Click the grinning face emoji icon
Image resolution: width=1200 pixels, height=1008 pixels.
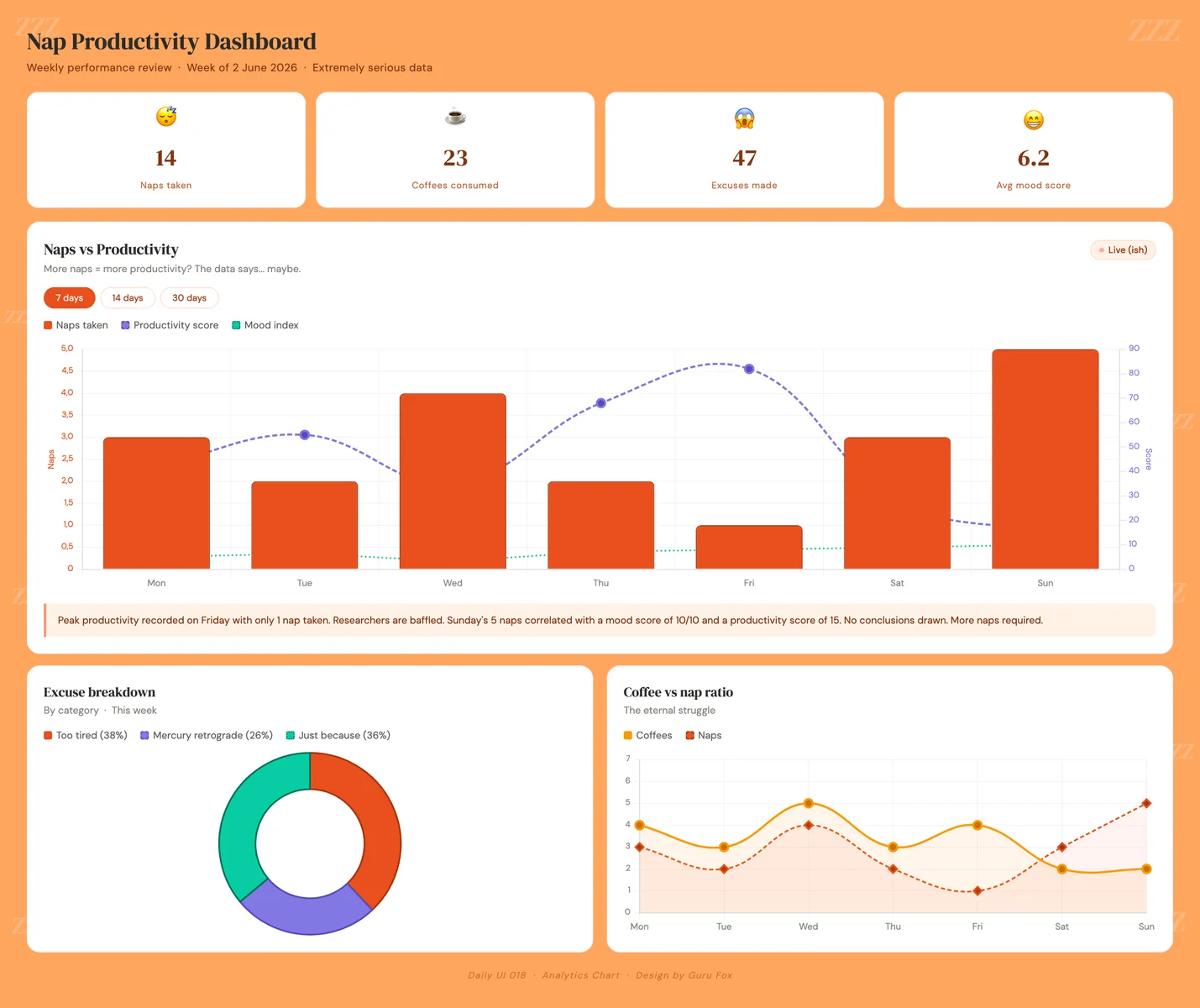point(1034,119)
